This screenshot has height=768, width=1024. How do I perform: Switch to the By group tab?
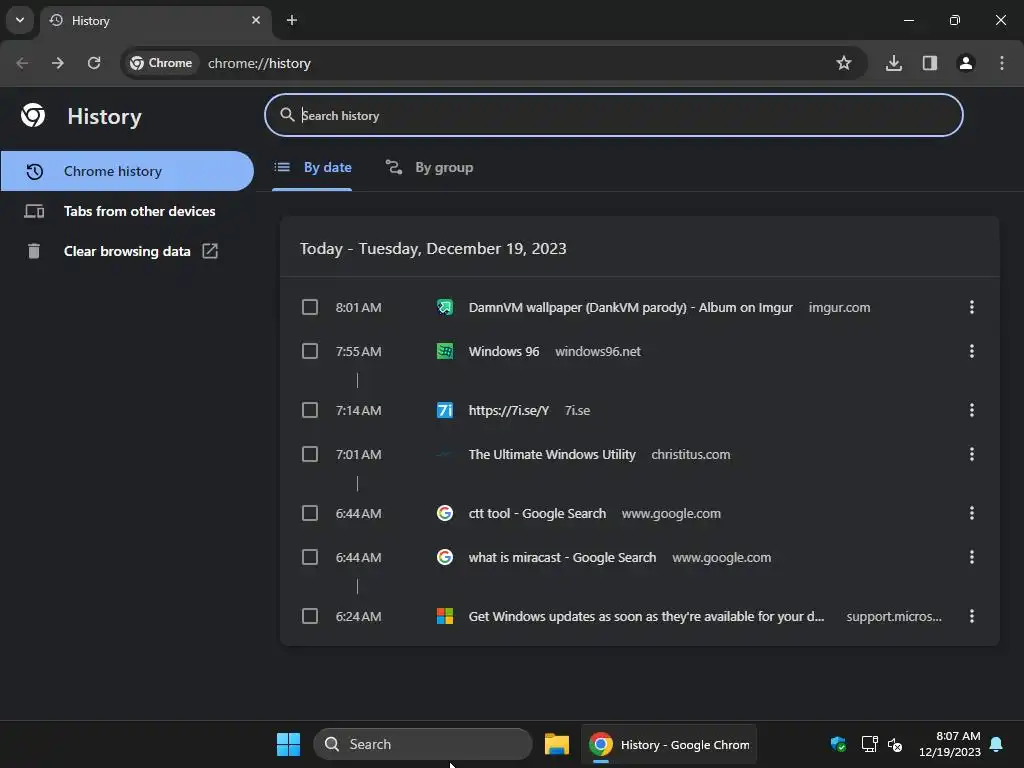tap(429, 168)
